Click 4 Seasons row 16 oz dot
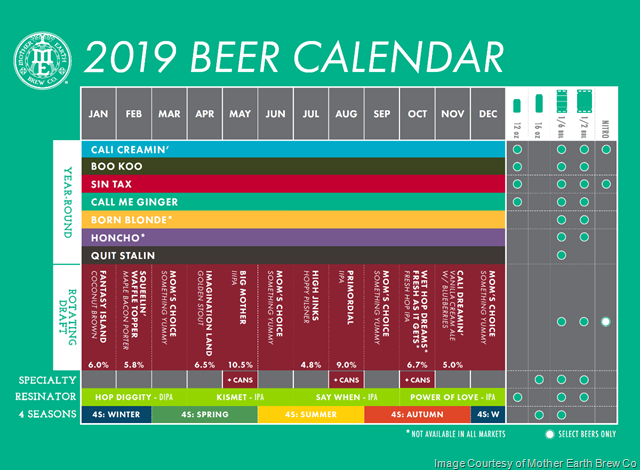This screenshot has height=470, width=640. pos(539,415)
